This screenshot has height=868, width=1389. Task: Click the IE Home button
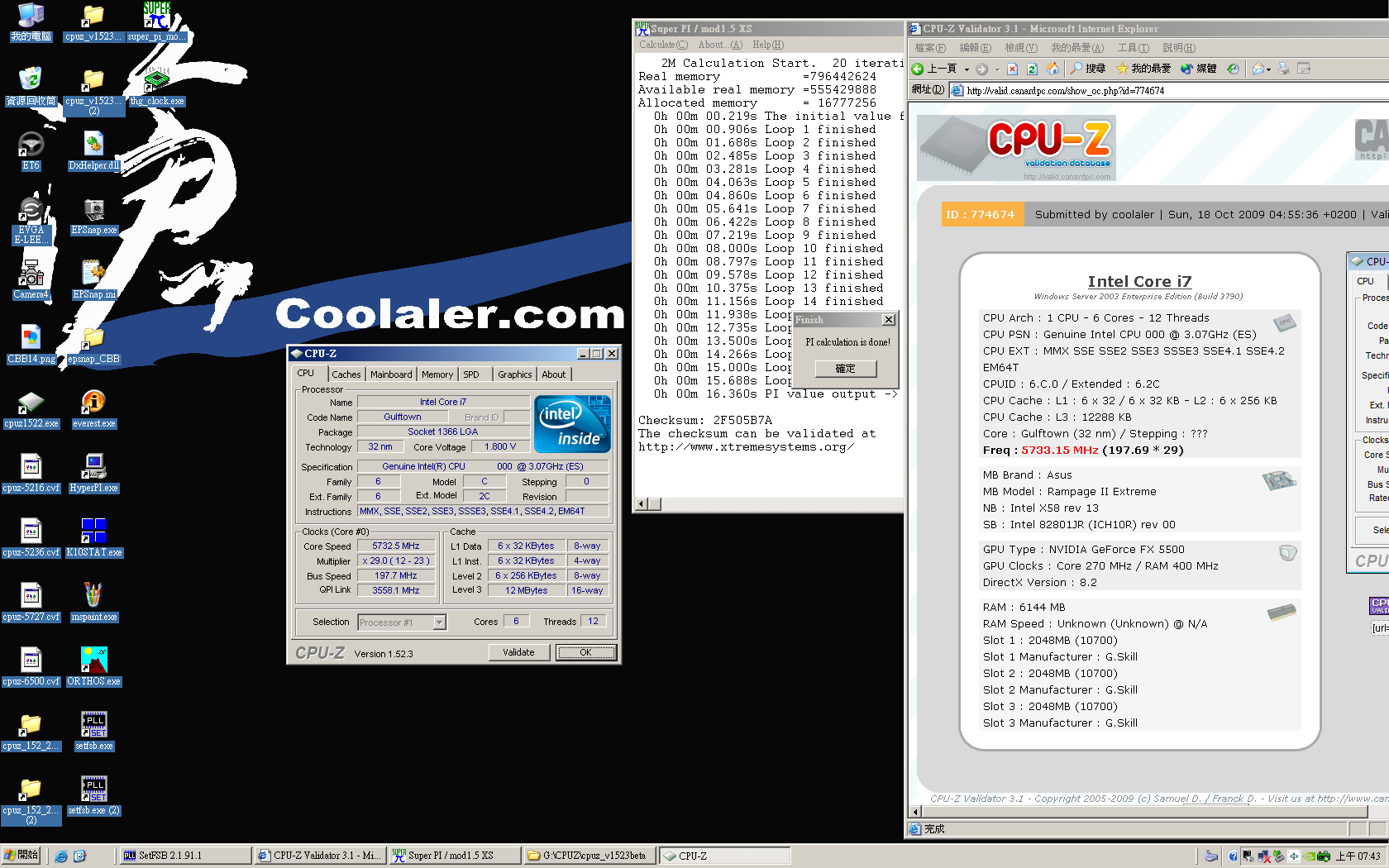click(1052, 69)
